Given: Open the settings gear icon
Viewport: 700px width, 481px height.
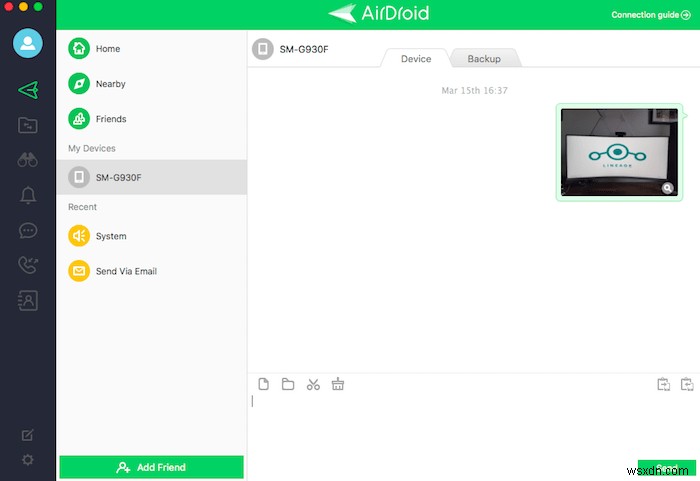Looking at the screenshot, I should [x=28, y=460].
